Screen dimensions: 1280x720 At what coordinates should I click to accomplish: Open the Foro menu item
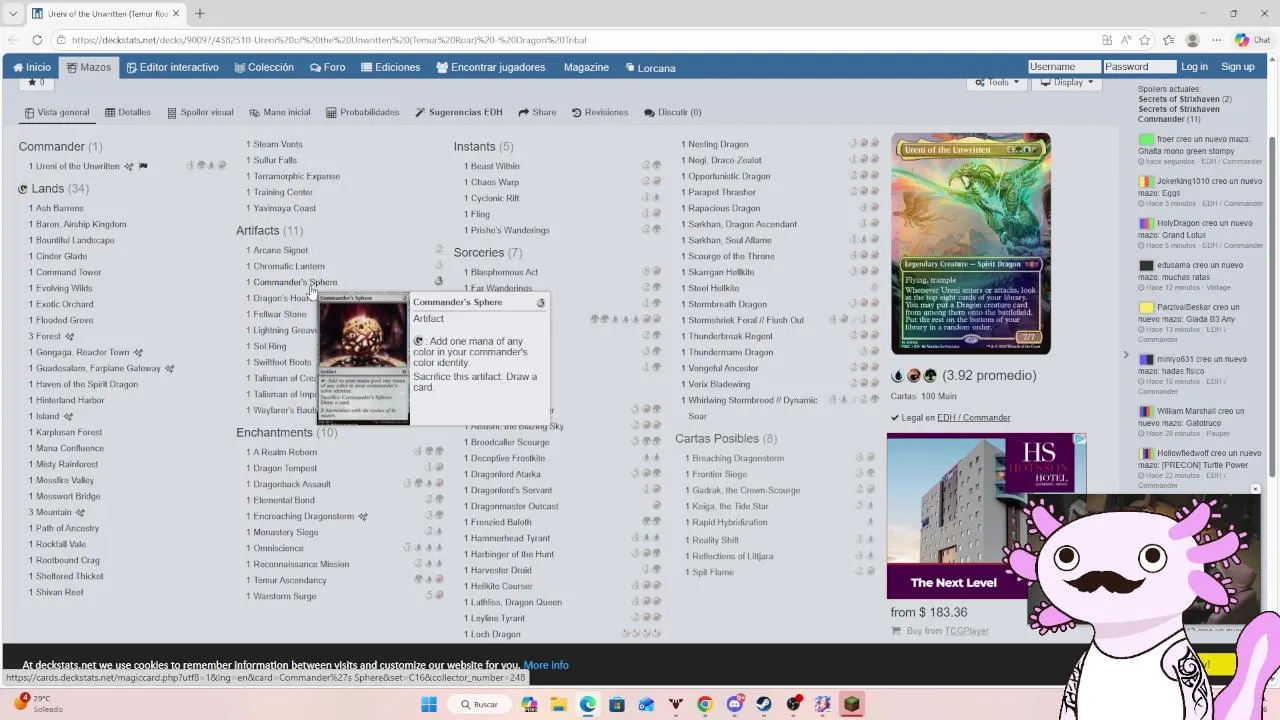(327, 67)
